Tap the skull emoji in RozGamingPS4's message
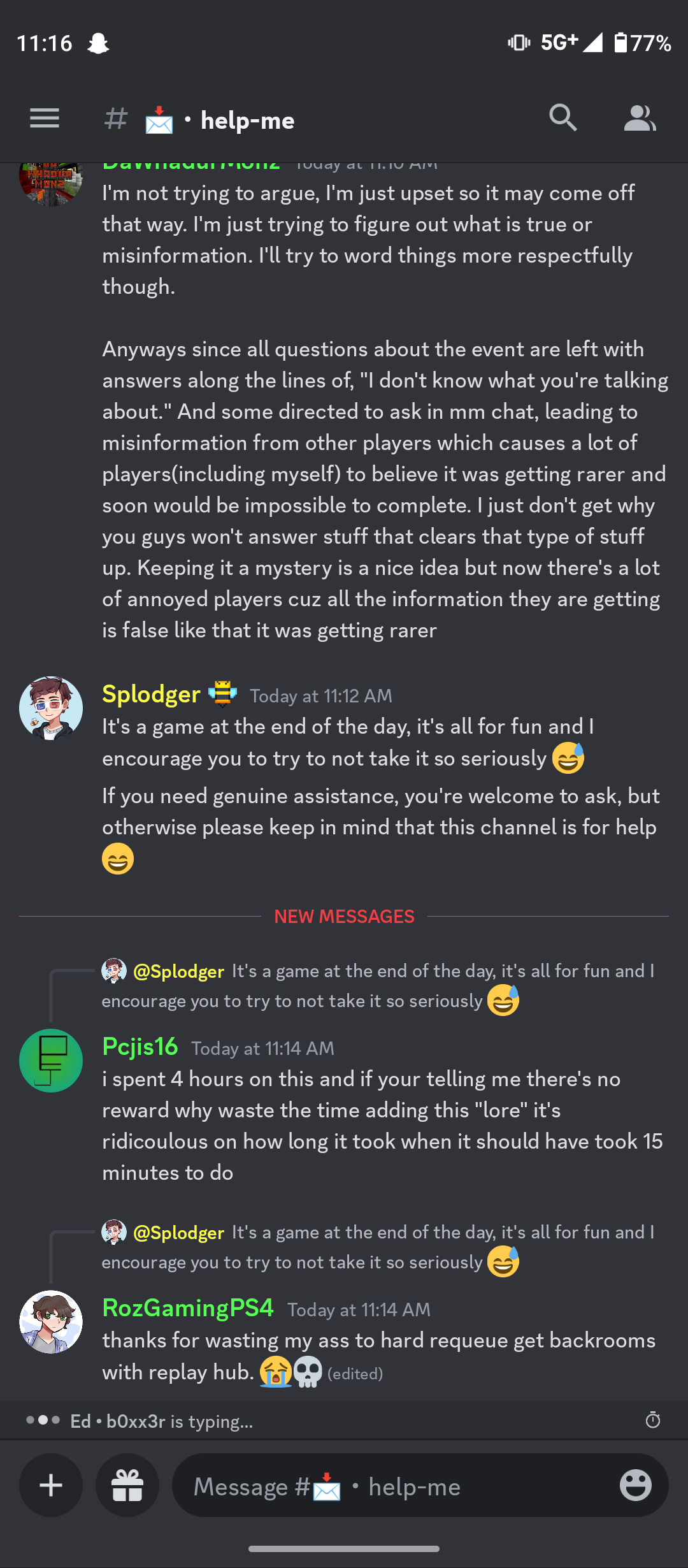The height and width of the screenshot is (1568, 688). 308,1372
